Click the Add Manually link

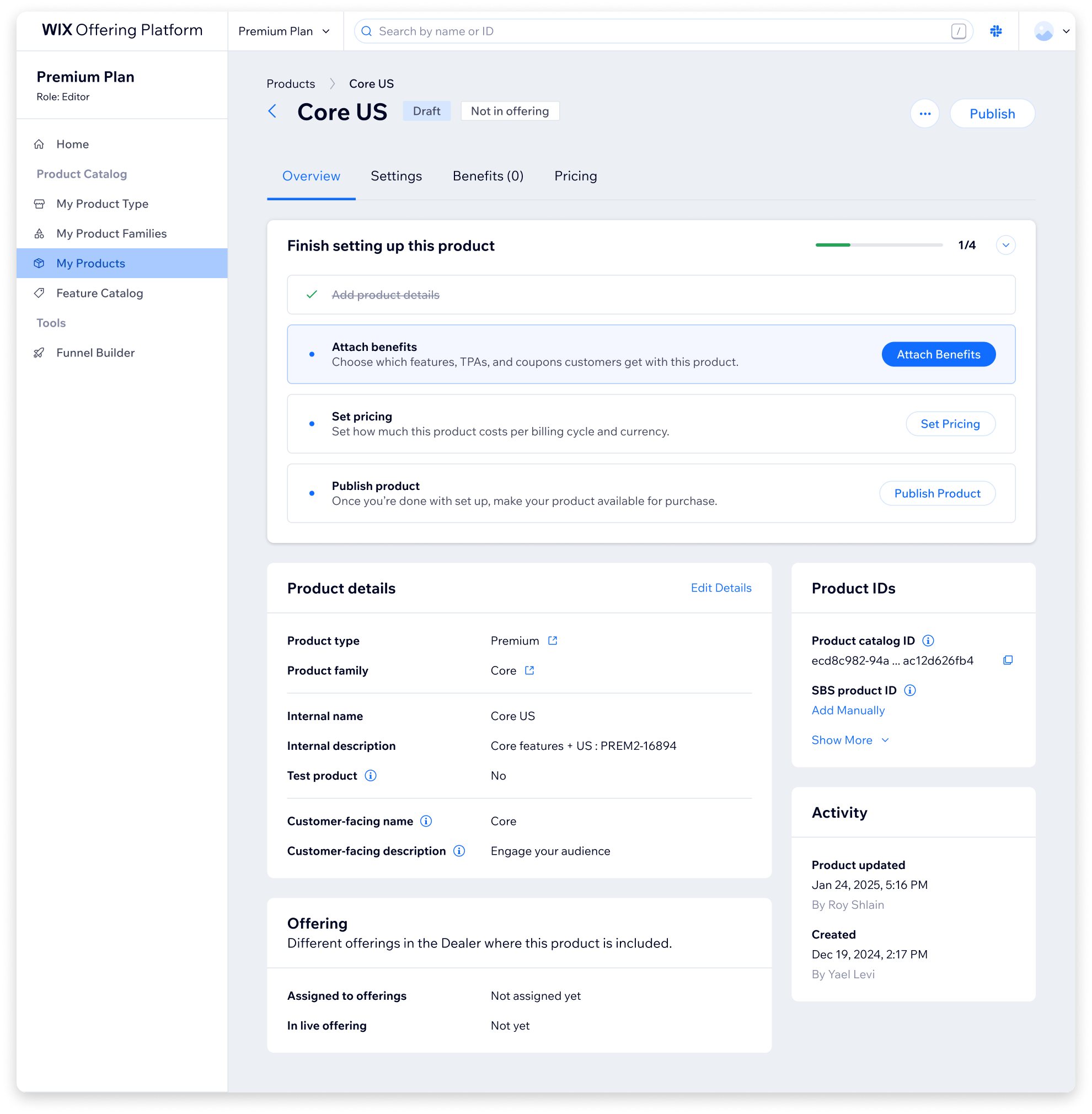[848, 710]
